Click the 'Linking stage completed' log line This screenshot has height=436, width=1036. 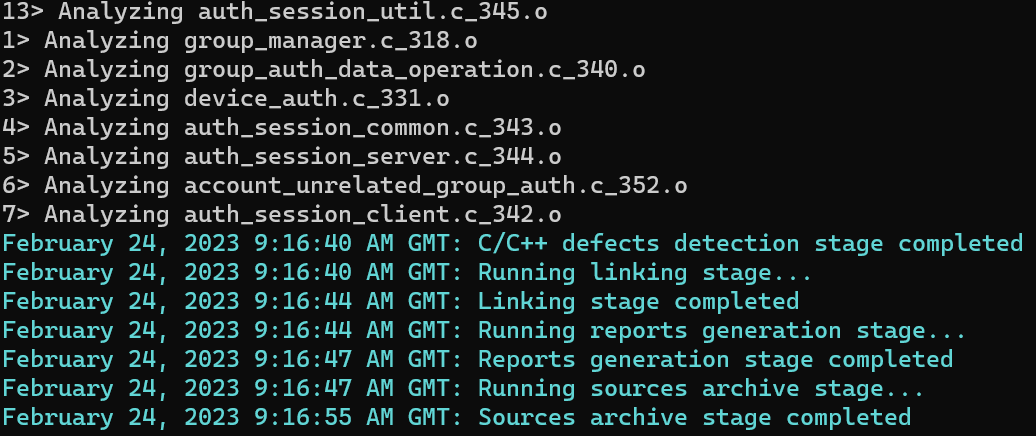638,303
